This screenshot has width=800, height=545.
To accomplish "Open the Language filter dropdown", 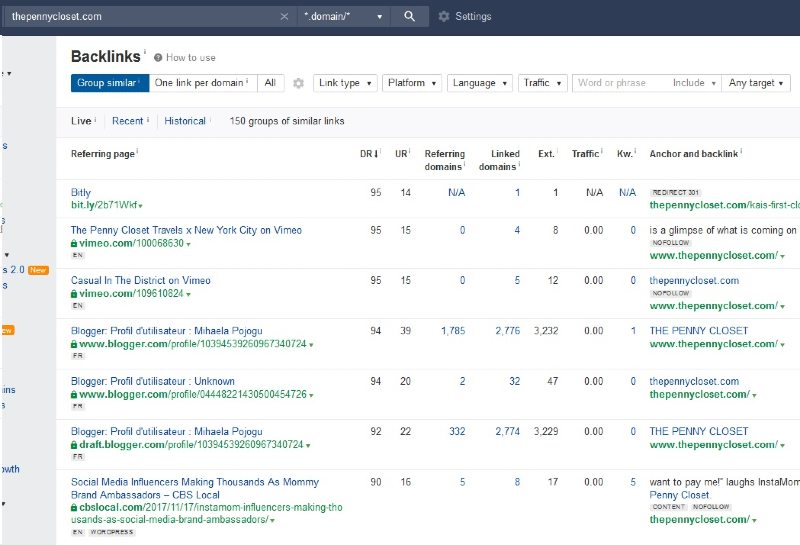I will [480, 83].
